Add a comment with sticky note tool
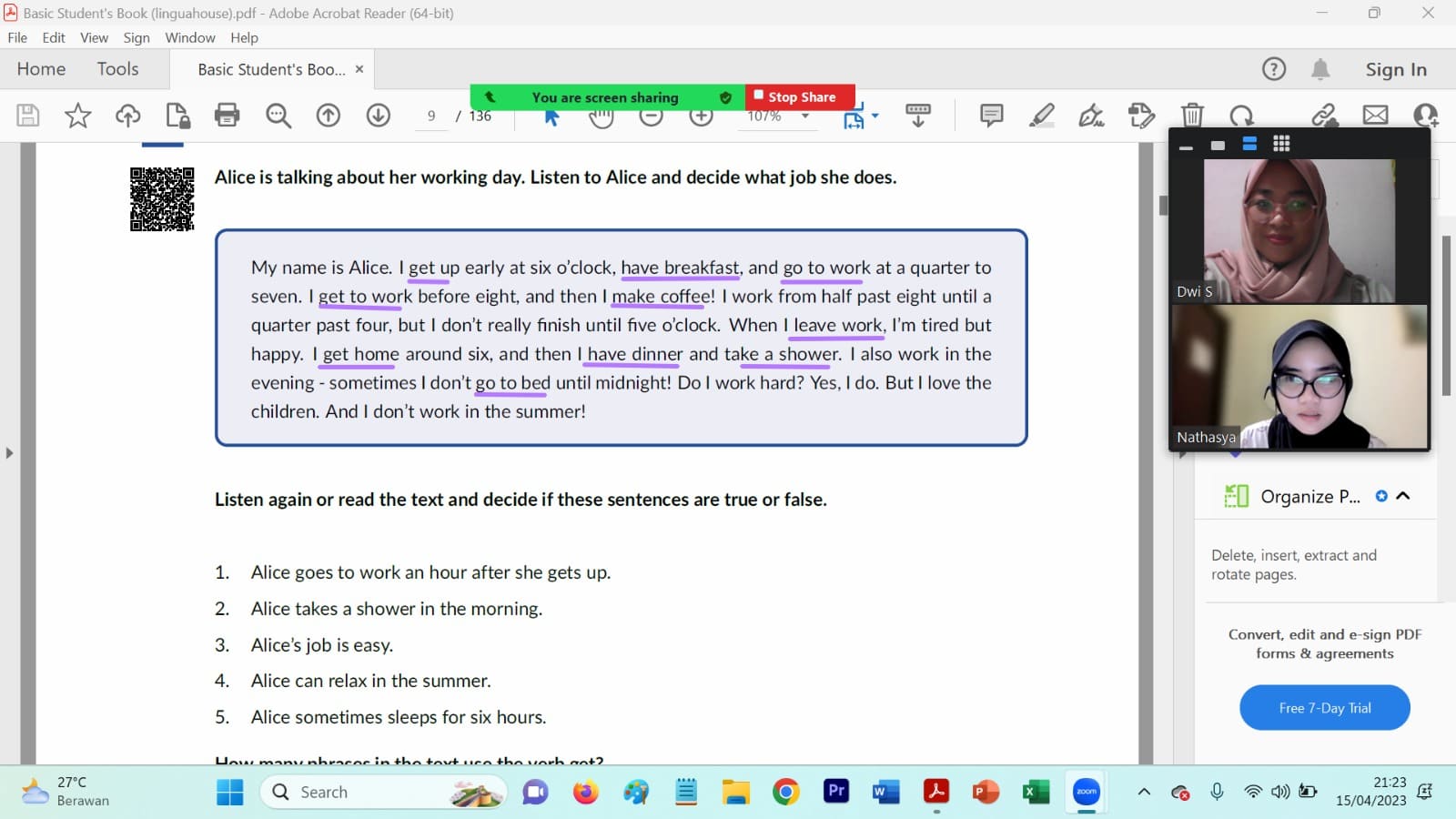The width and height of the screenshot is (1456, 819). [991, 116]
